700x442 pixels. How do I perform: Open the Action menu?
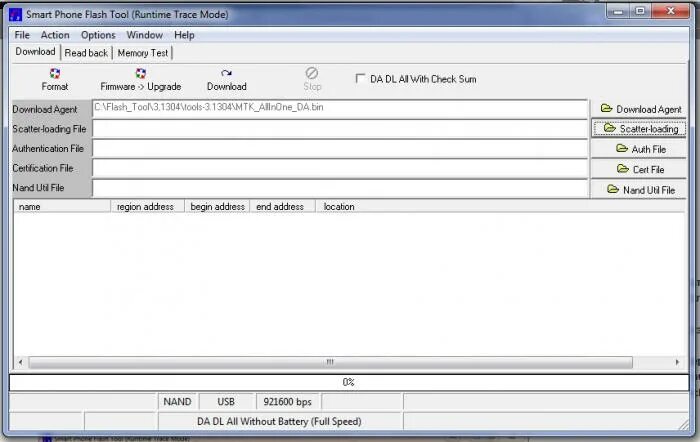point(55,35)
